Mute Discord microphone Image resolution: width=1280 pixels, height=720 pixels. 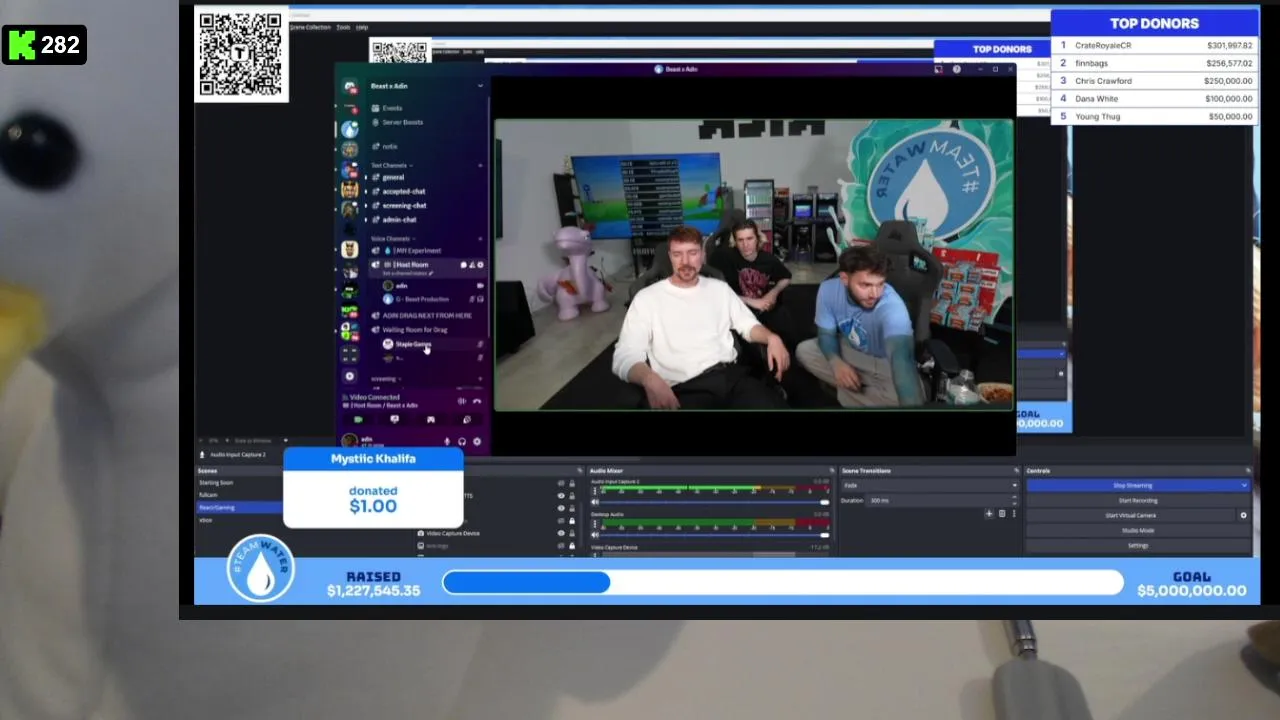pyautogui.click(x=447, y=441)
